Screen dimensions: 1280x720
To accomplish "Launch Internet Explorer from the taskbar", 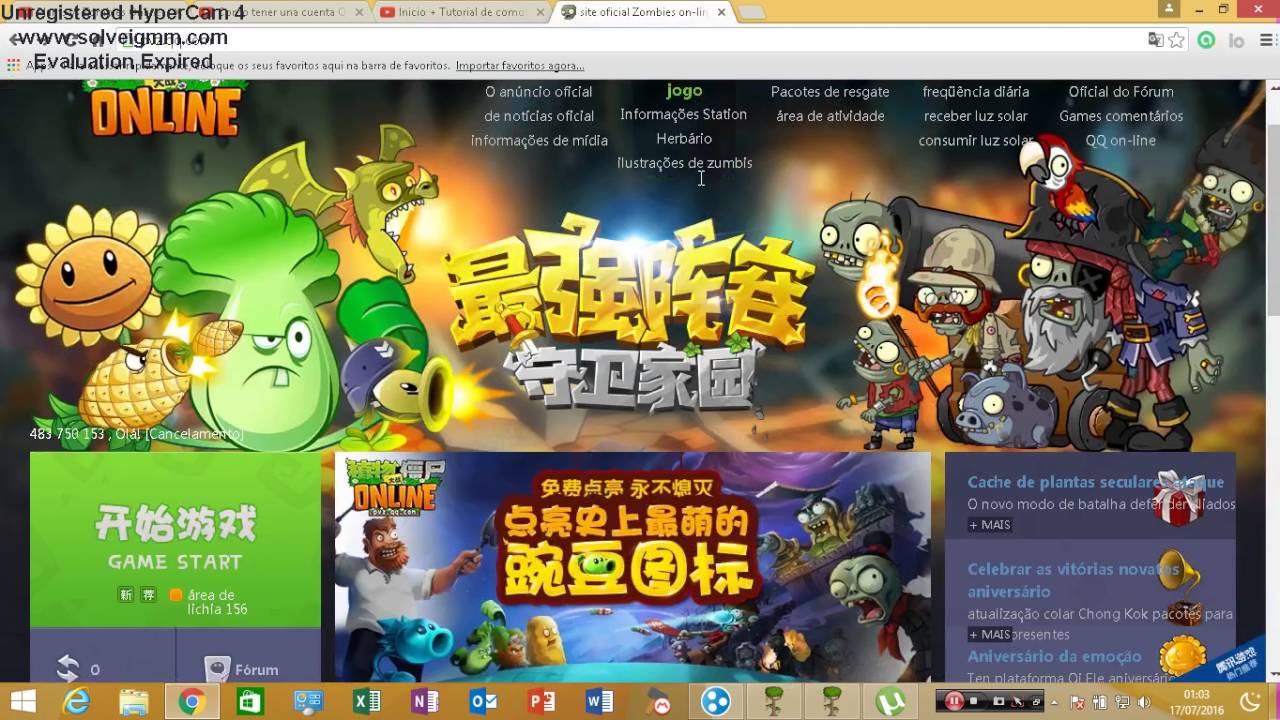I will [x=76, y=702].
